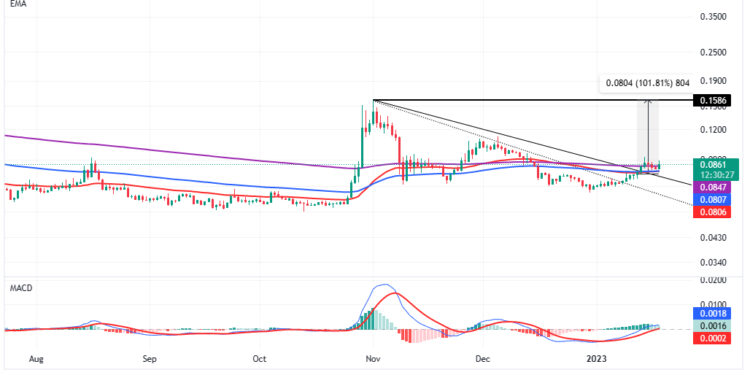Select the vertical price measurement arrow
This screenshot has width=750, height=375.
click(x=648, y=135)
